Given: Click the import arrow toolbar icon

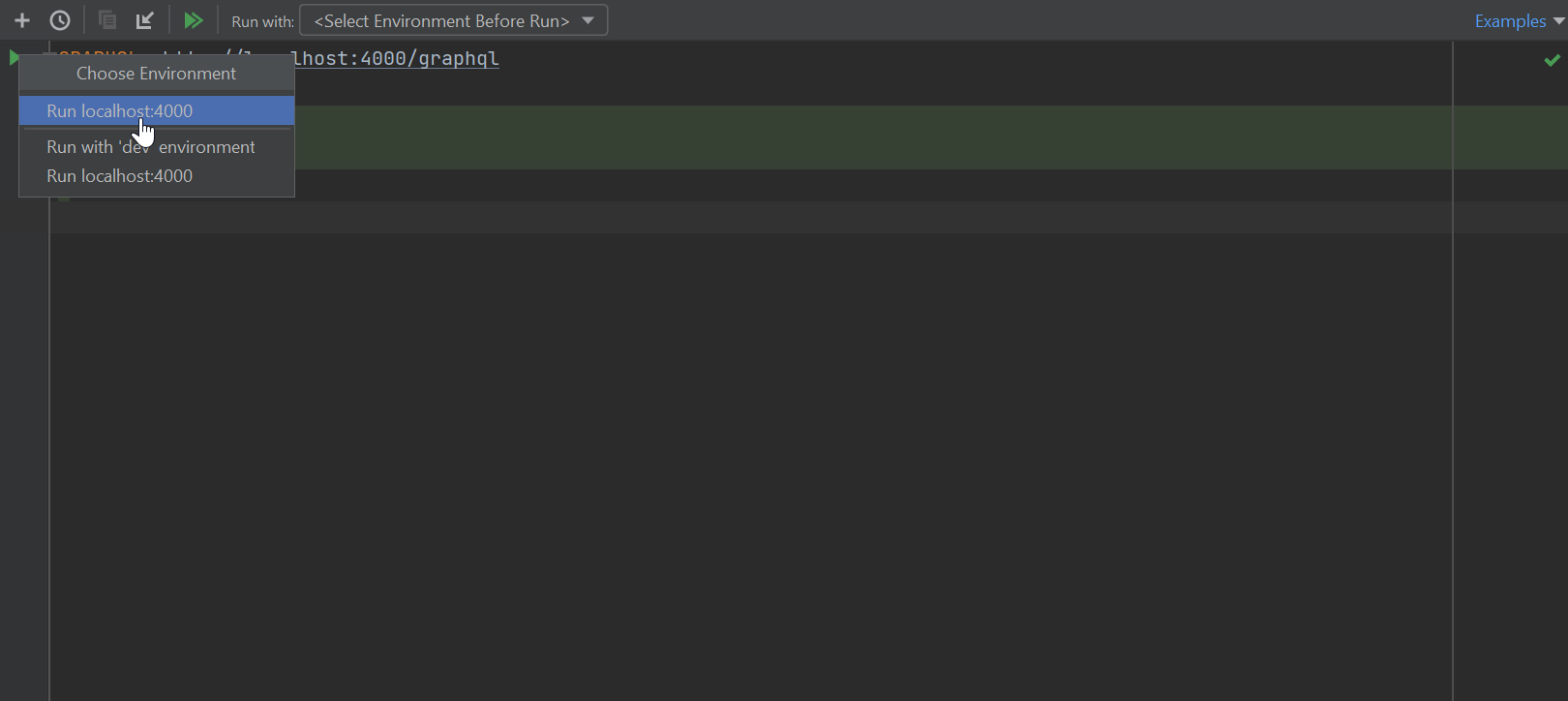Looking at the screenshot, I should tap(144, 20).
